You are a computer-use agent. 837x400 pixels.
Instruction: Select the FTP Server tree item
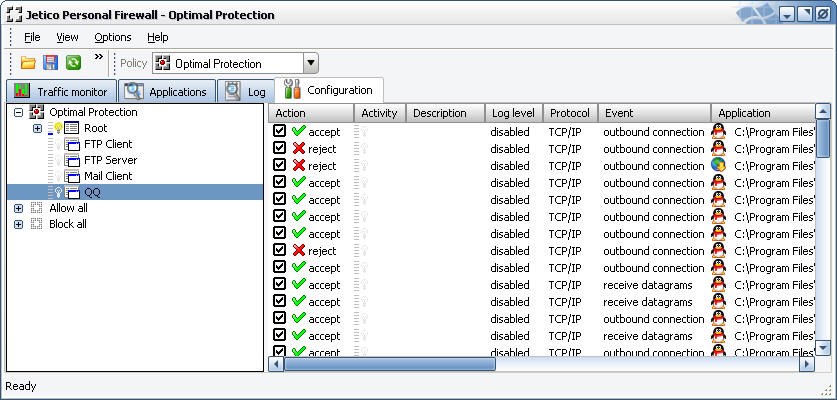110,160
